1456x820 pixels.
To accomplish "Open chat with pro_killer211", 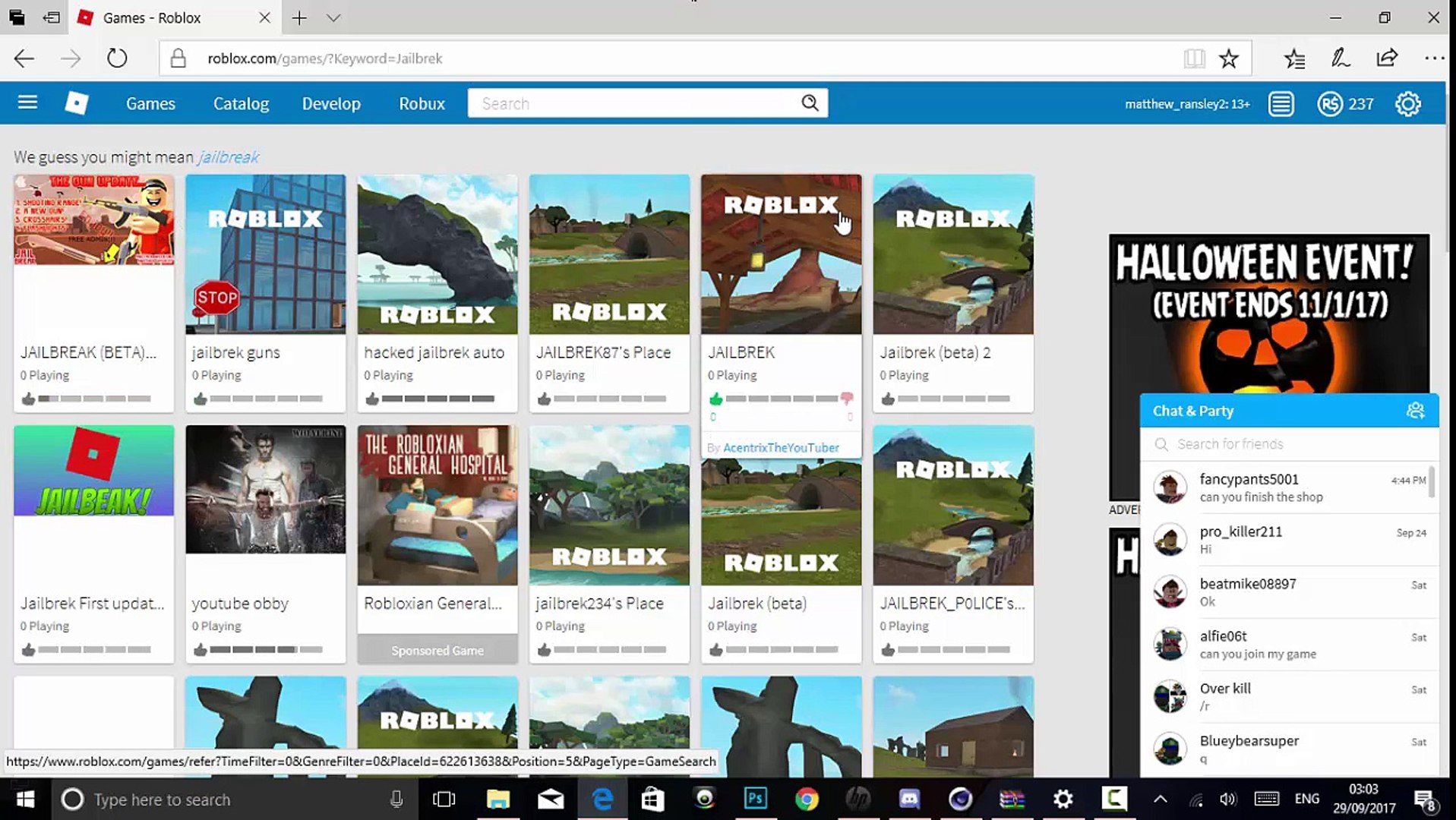I will [x=1289, y=540].
